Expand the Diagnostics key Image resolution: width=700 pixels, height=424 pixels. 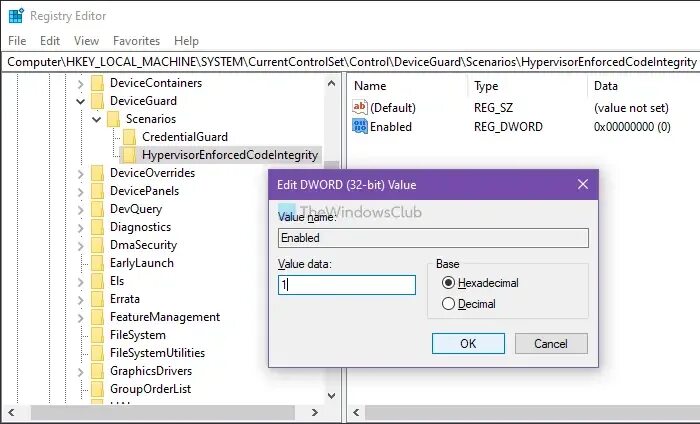[x=80, y=228]
